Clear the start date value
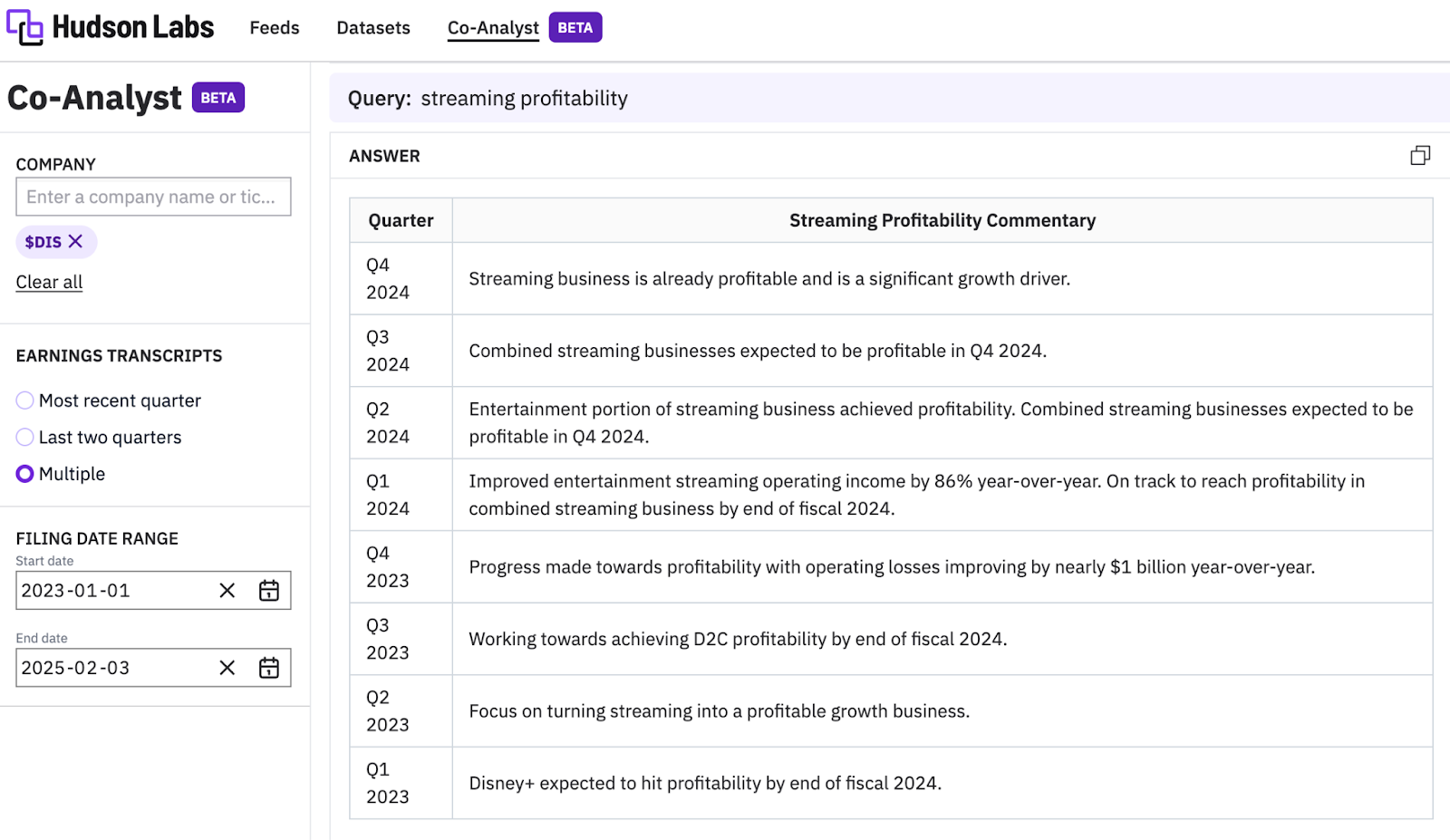This screenshot has height=840, width=1450. (227, 591)
